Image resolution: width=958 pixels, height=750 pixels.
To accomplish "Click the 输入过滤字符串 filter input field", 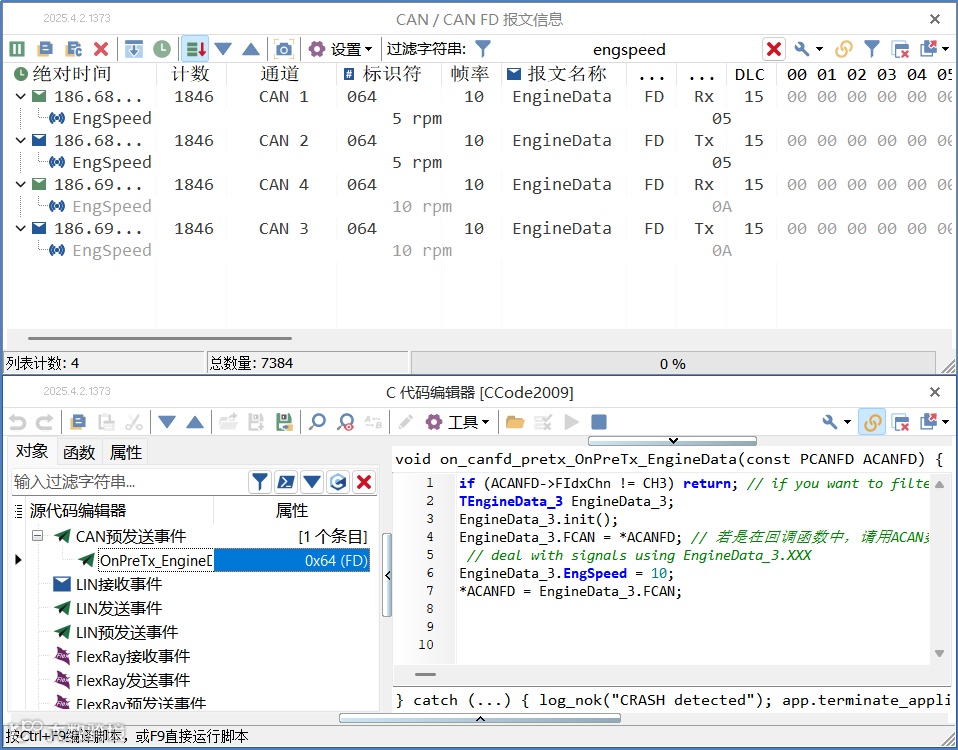I will click(130, 482).
